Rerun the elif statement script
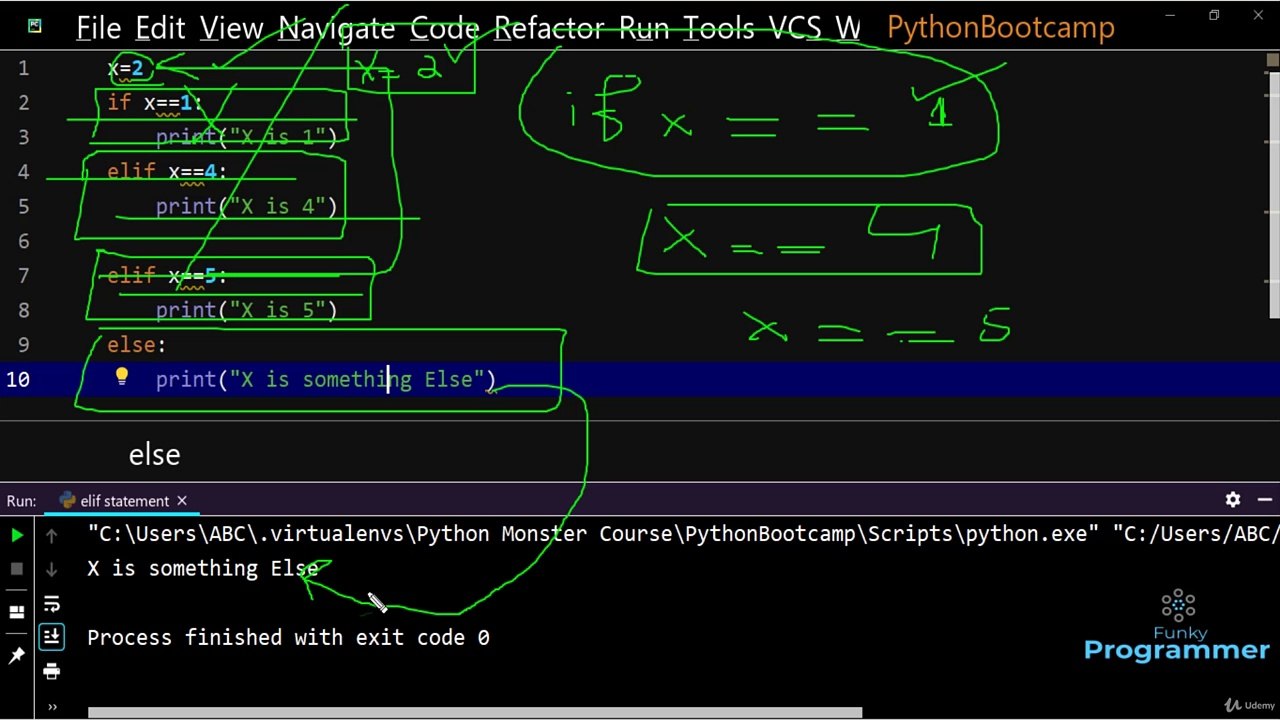Image resolution: width=1280 pixels, height=720 pixels. coord(17,535)
